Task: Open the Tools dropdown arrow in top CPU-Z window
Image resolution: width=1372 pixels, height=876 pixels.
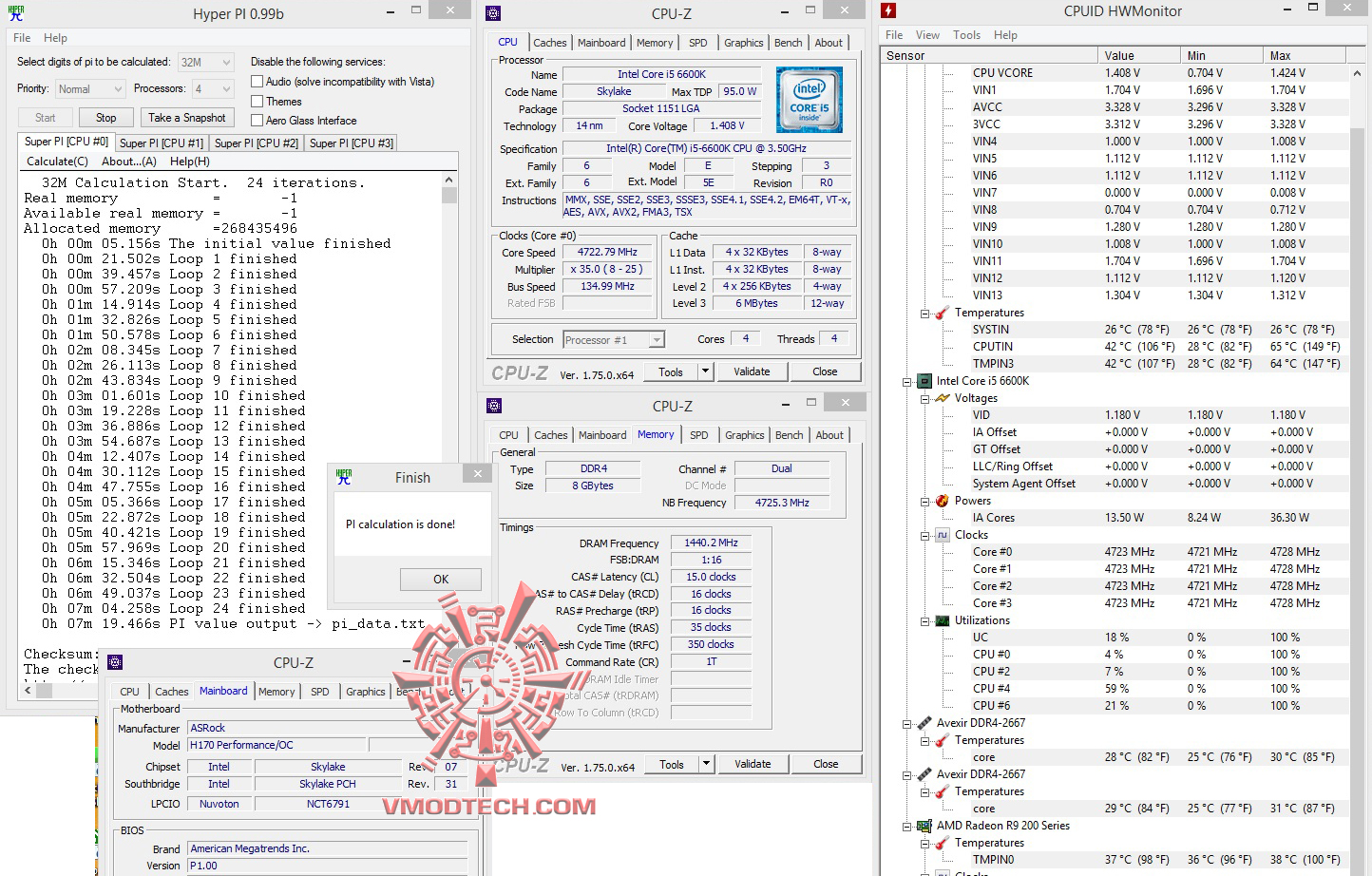Action: tap(706, 371)
